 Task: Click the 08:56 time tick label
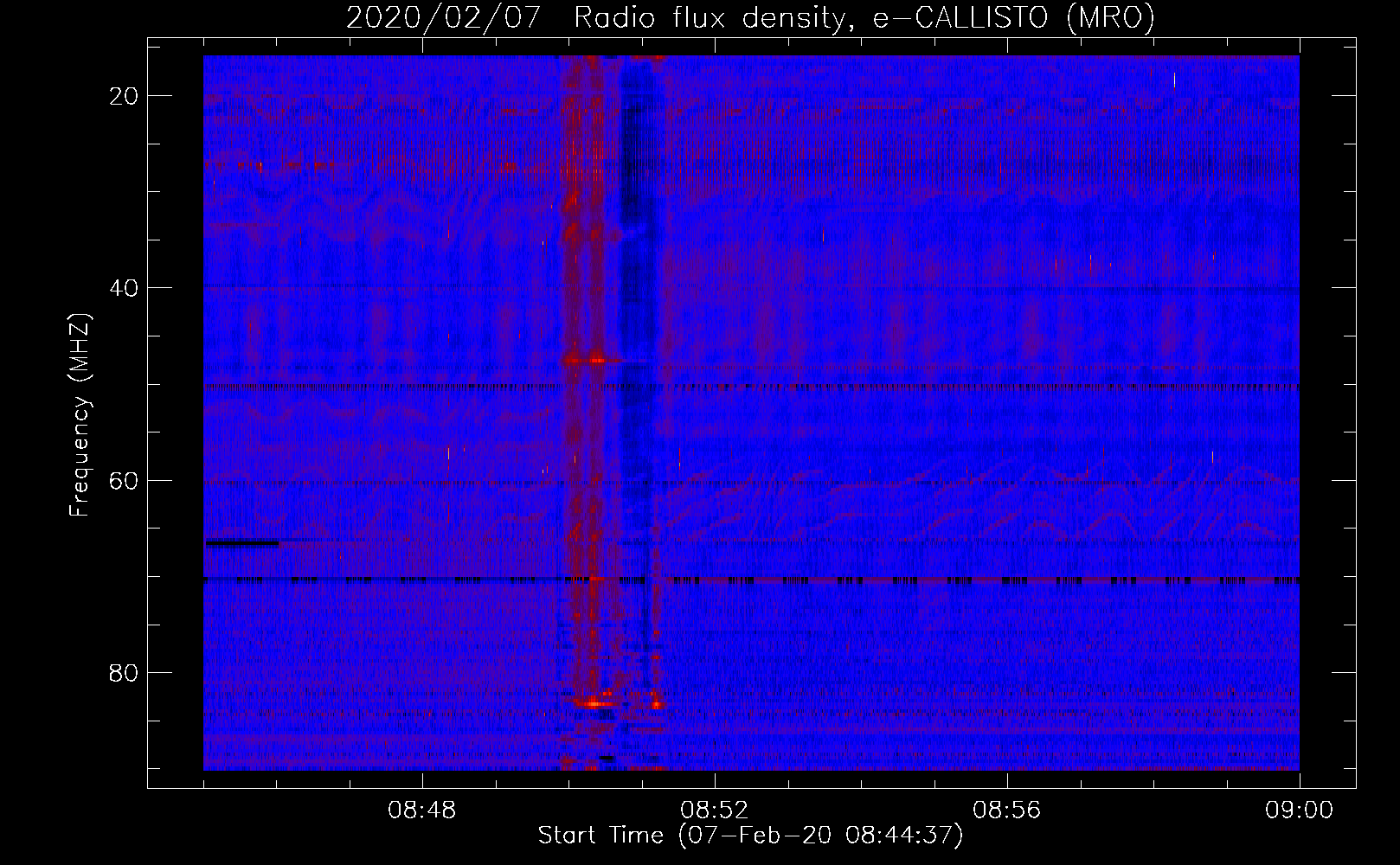[1007, 811]
